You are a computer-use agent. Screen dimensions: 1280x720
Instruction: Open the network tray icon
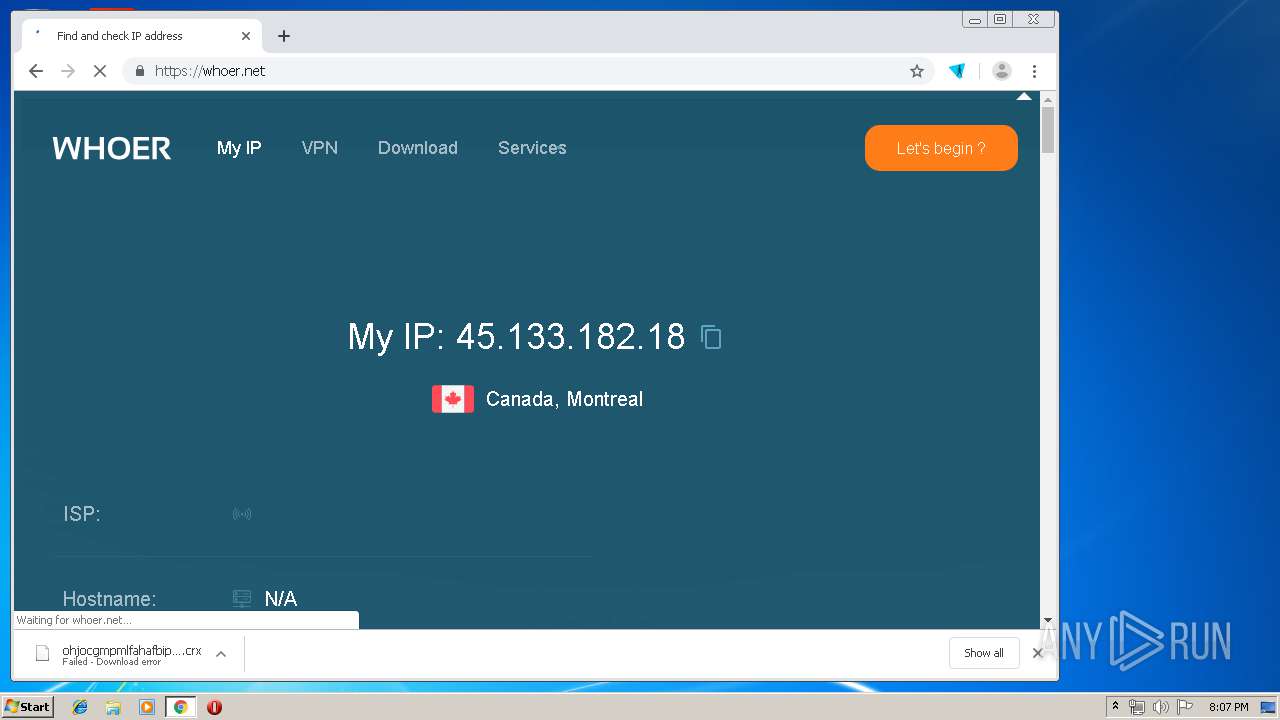point(1137,707)
